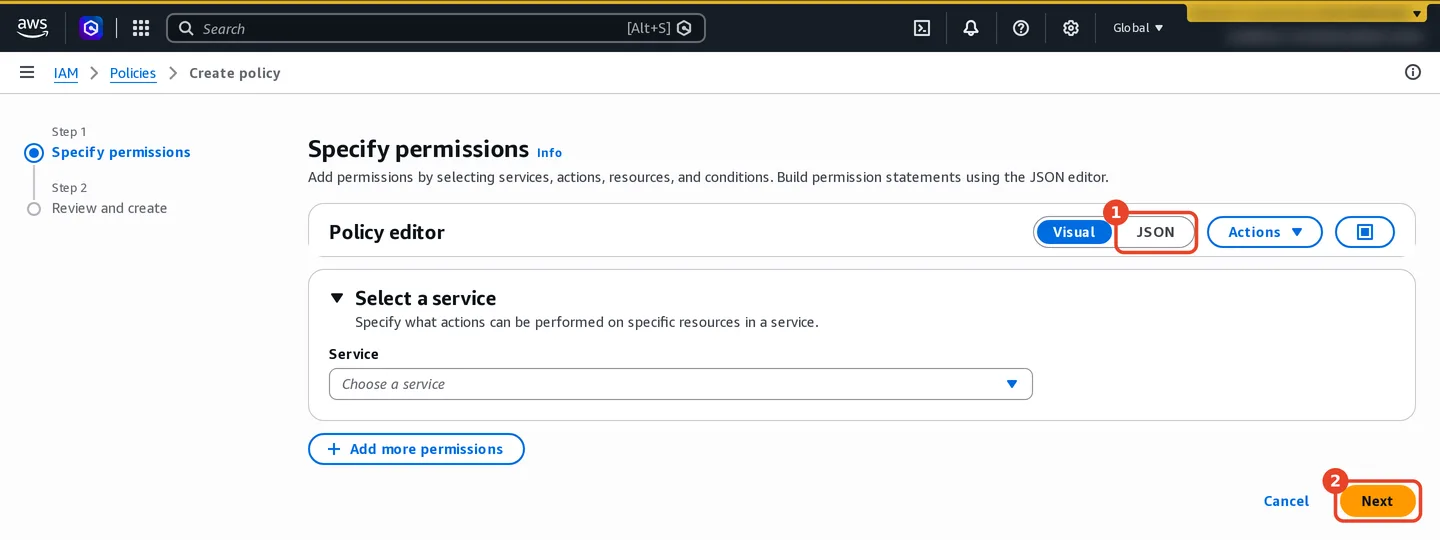The width and height of the screenshot is (1440, 540).
Task: Open the settings gear icon
Action: (1071, 28)
